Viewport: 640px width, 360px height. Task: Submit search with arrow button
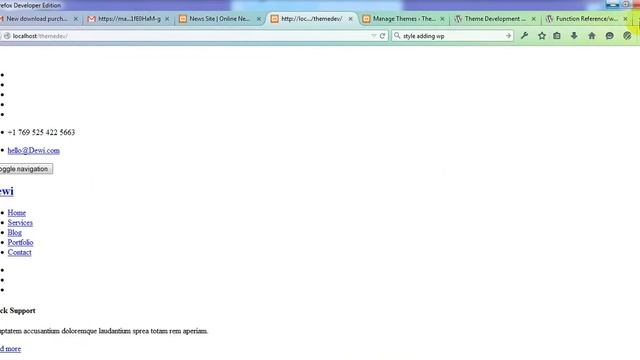tap(508, 36)
